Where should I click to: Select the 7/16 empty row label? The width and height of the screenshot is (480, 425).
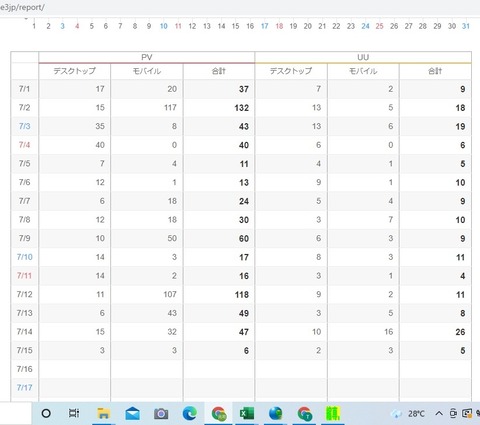[25, 369]
